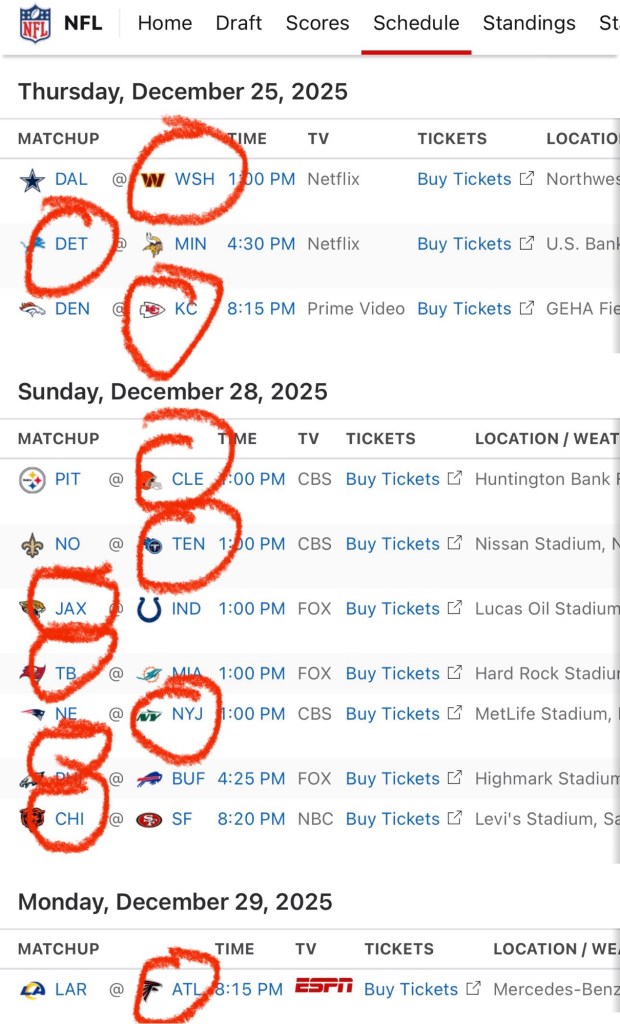Click the ESPN network logo

click(x=323, y=987)
